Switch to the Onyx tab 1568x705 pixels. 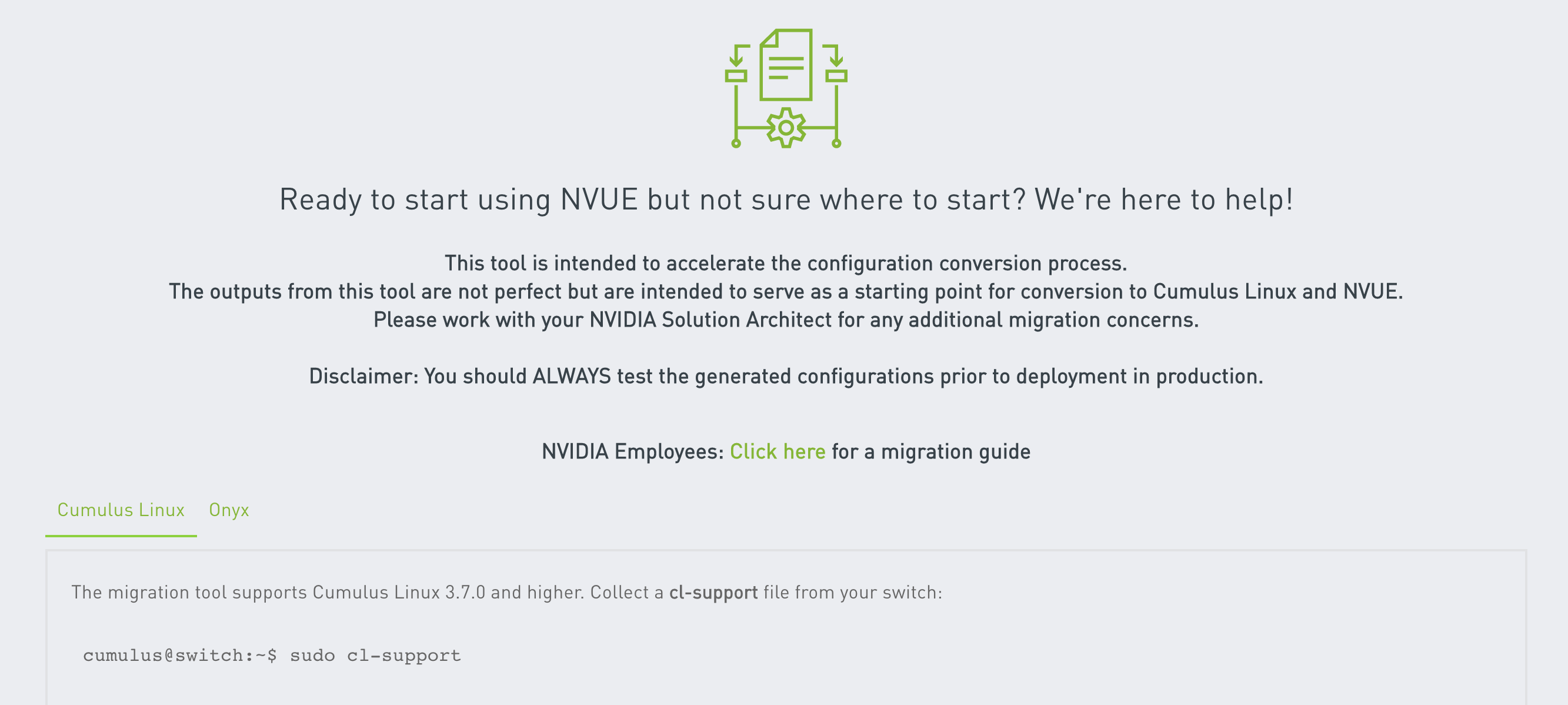click(229, 510)
